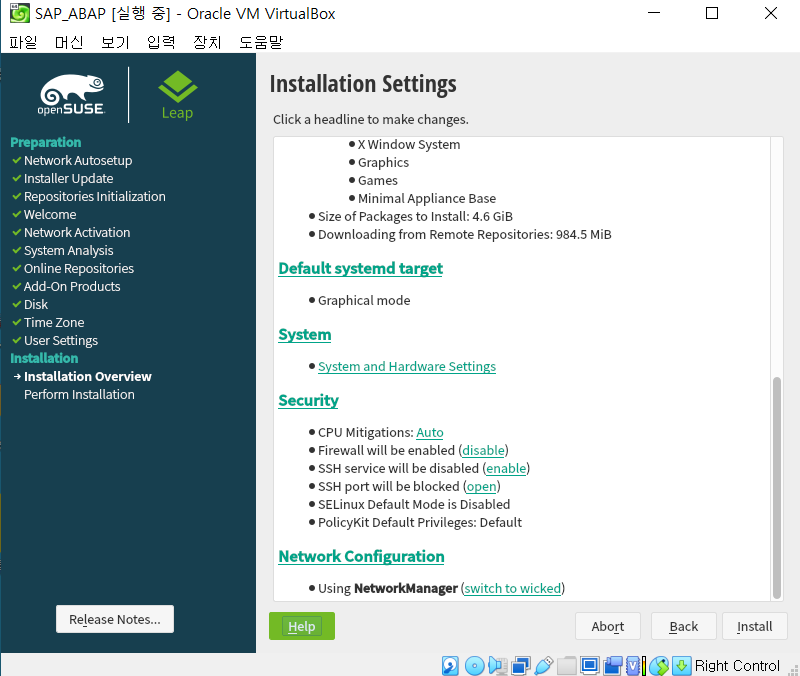Click switch to wicked link
Viewport: 800px width, 676px height.
point(513,588)
